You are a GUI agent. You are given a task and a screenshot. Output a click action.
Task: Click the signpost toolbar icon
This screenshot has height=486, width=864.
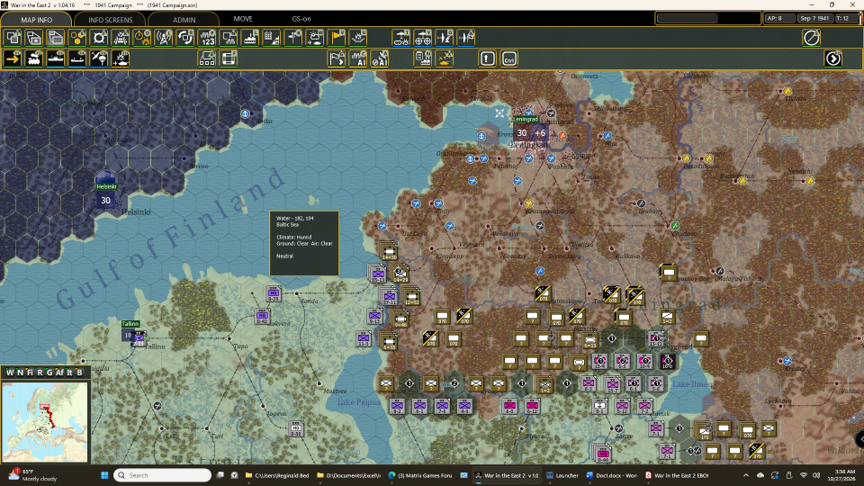pyautogui.click(x=294, y=38)
